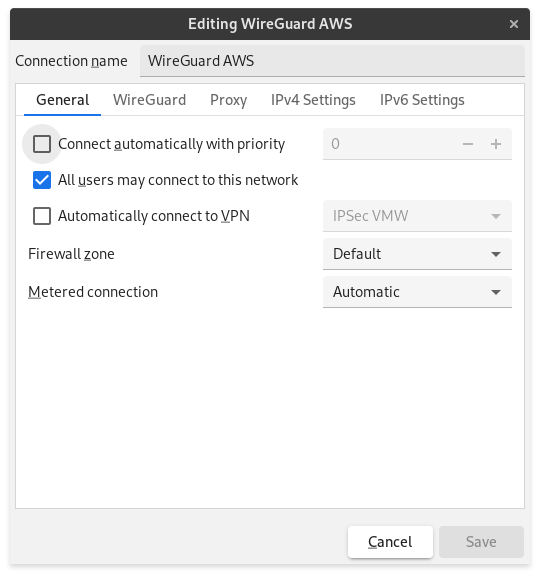Click the Connection name text field
The image size is (540, 575).
coord(332,61)
